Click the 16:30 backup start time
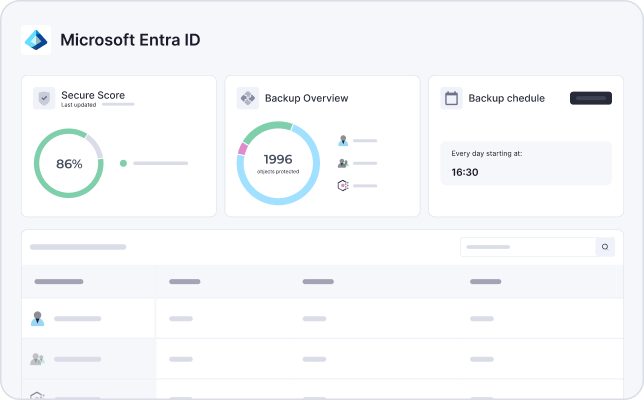The image size is (644, 400). pyautogui.click(x=465, y=172)
